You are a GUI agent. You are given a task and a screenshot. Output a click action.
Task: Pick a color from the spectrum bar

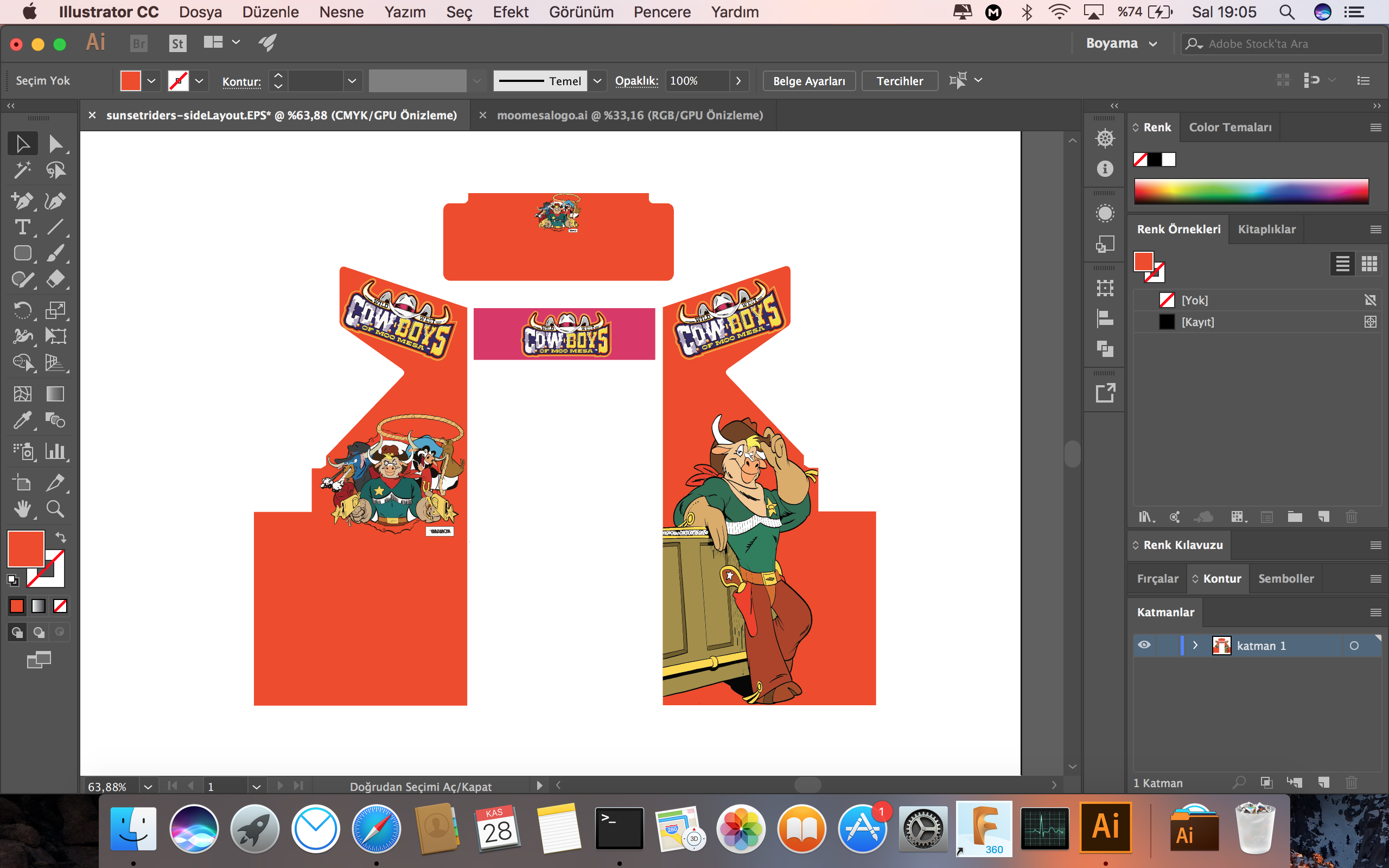click(x=1251, y=191)
